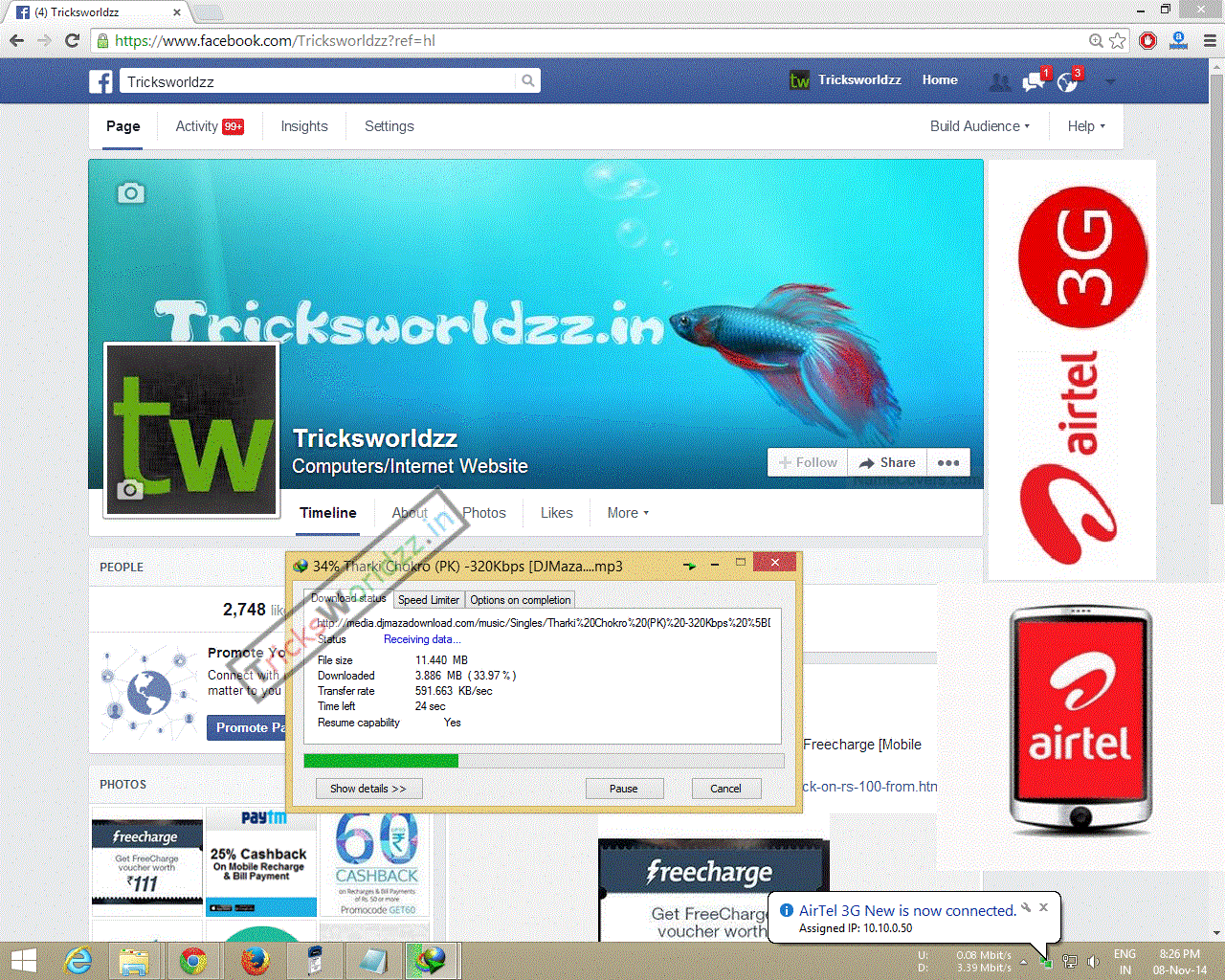Click zoom magnifier icon in address bar

[1096, 40]
